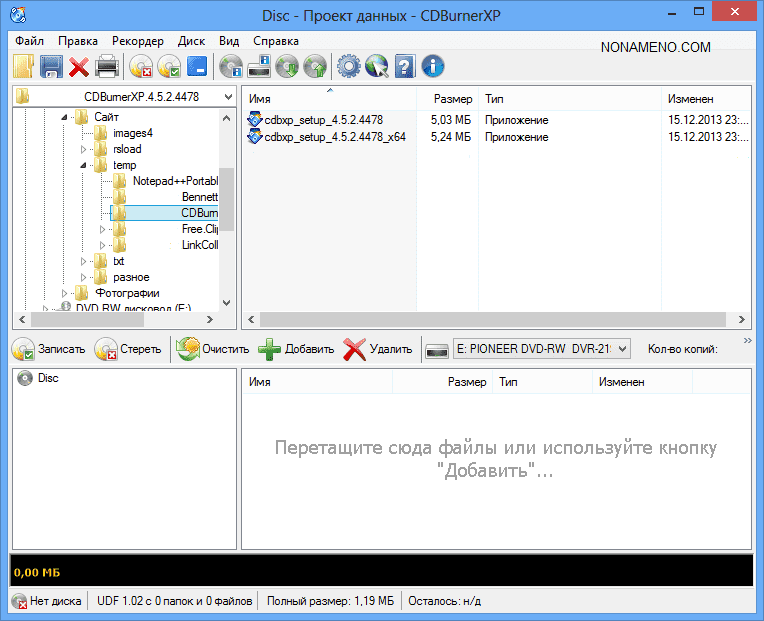Viewport: 764px width, 621px height.
Task: Open the Рекордер menu
Action: tap(138, 41)
